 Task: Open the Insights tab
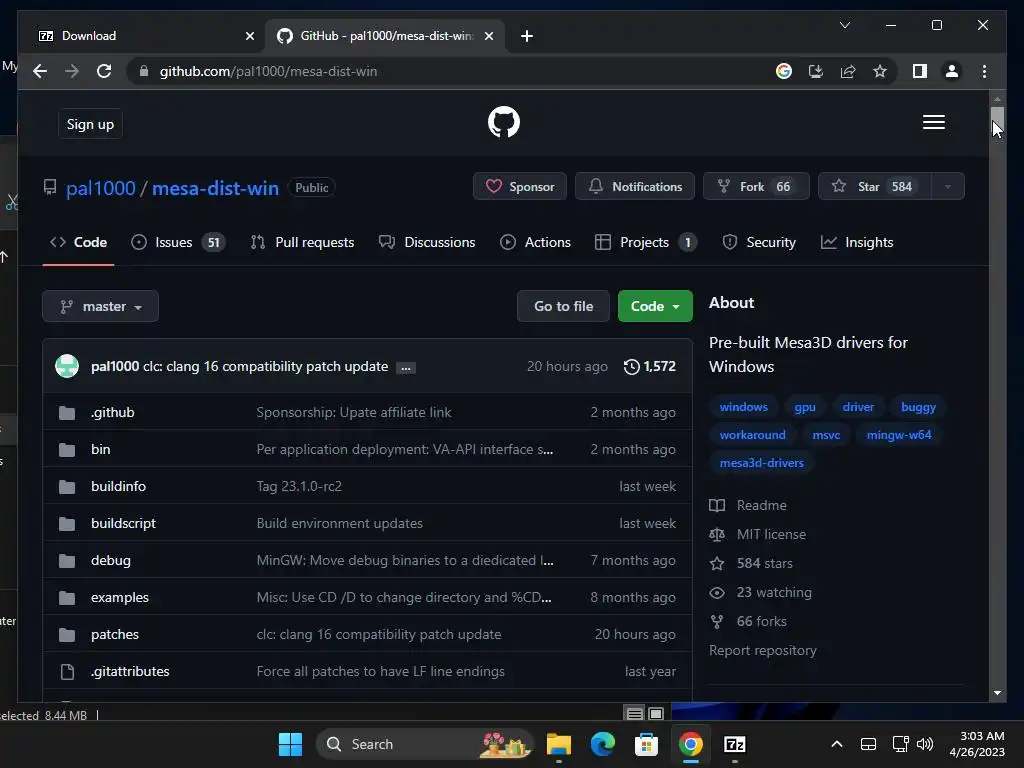[857, 242]
